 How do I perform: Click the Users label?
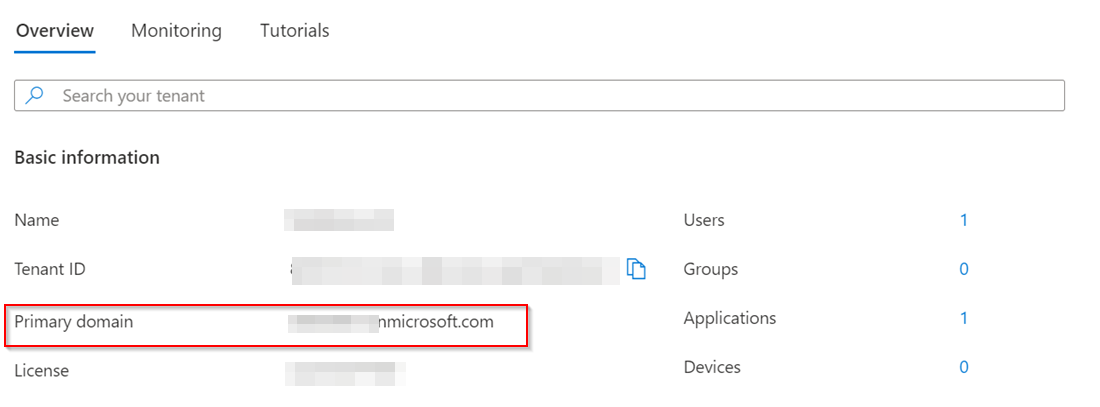click(704, 220)
